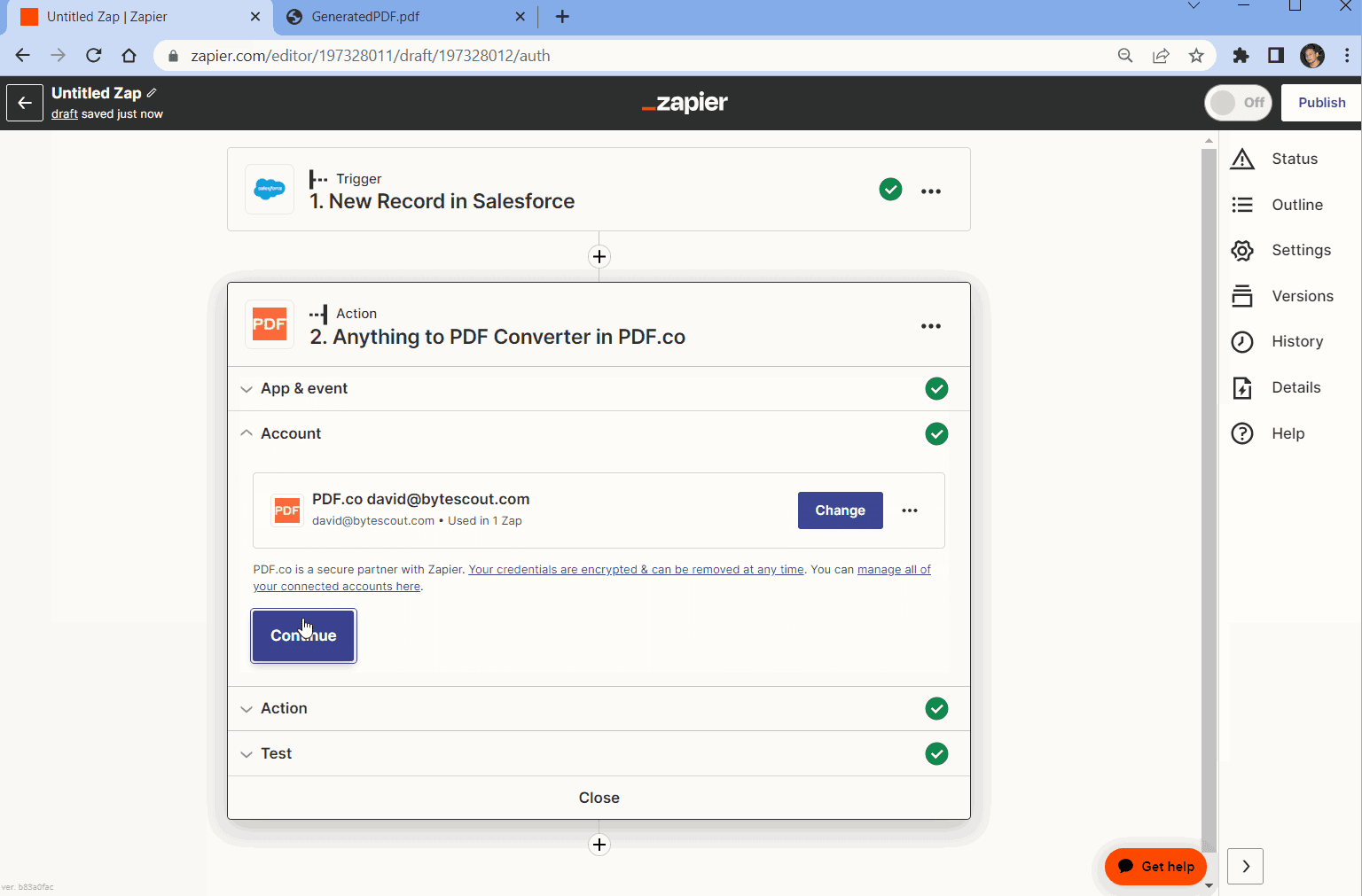Open the Zap Settings panel
This screenshot has width=1362, height=896.
pos(1302,250)
